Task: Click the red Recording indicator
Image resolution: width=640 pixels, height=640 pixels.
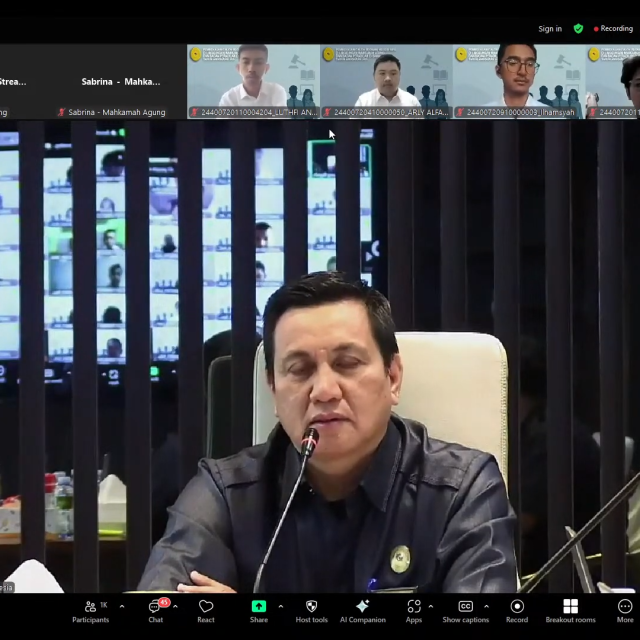Action: (613, 29)
